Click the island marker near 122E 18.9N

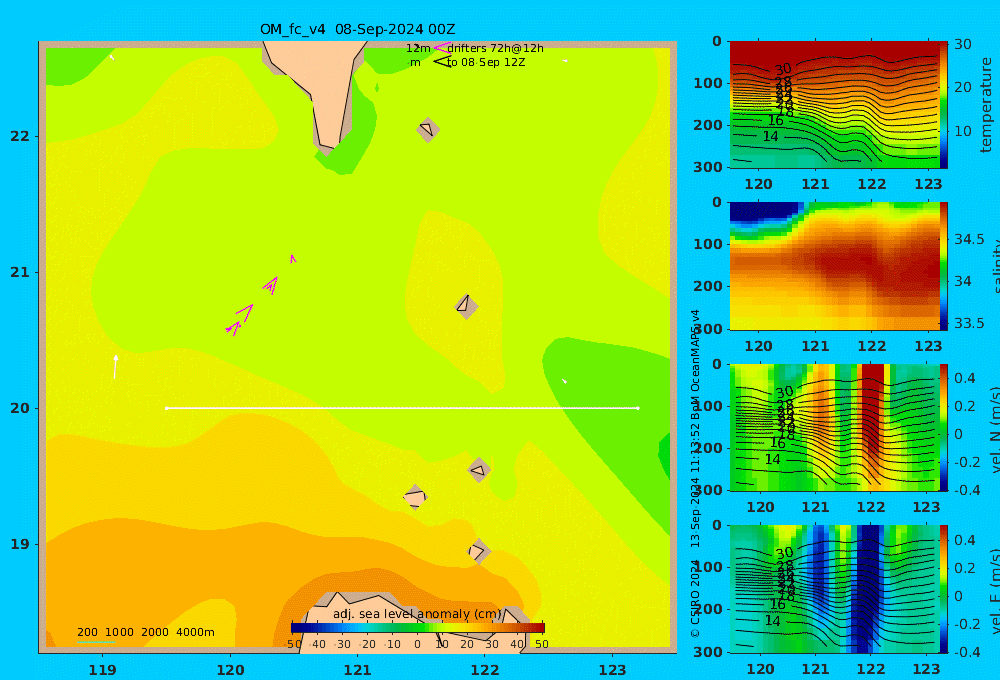pyautogui.click(x=478, y=551)
